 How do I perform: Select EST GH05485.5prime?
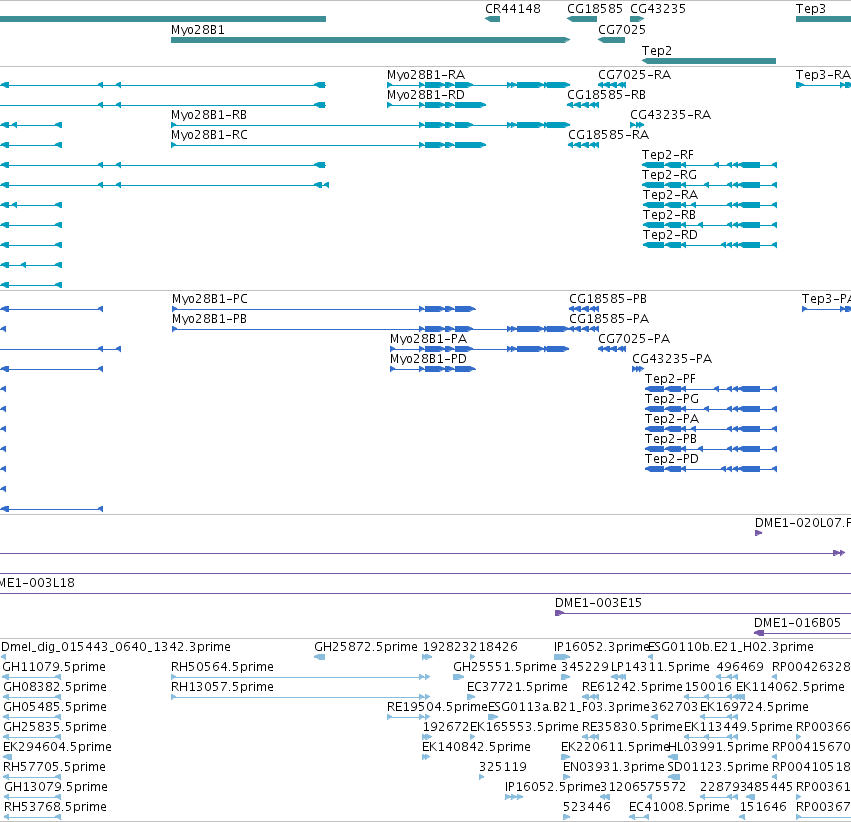click(32, 717)
